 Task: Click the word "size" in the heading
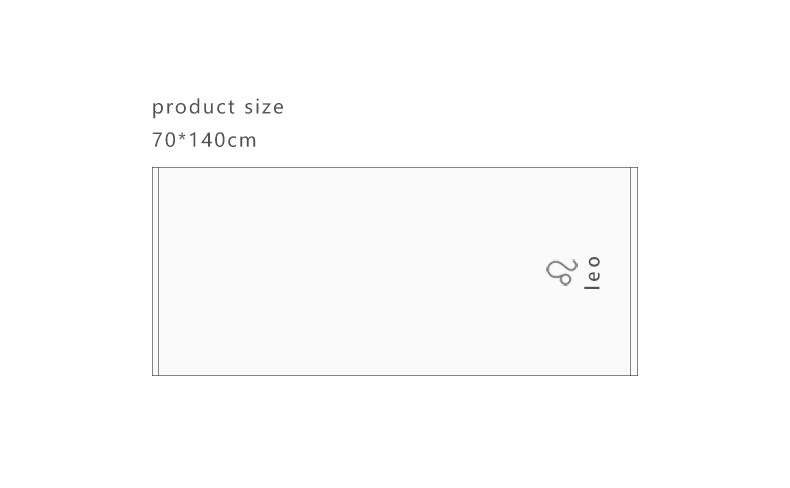tap(264, 107)
